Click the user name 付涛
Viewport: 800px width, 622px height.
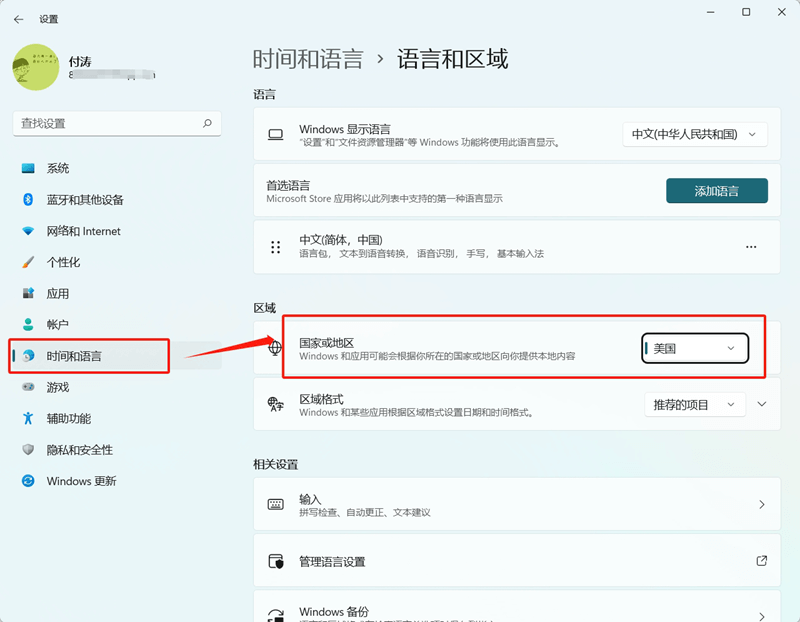point(80,62)
